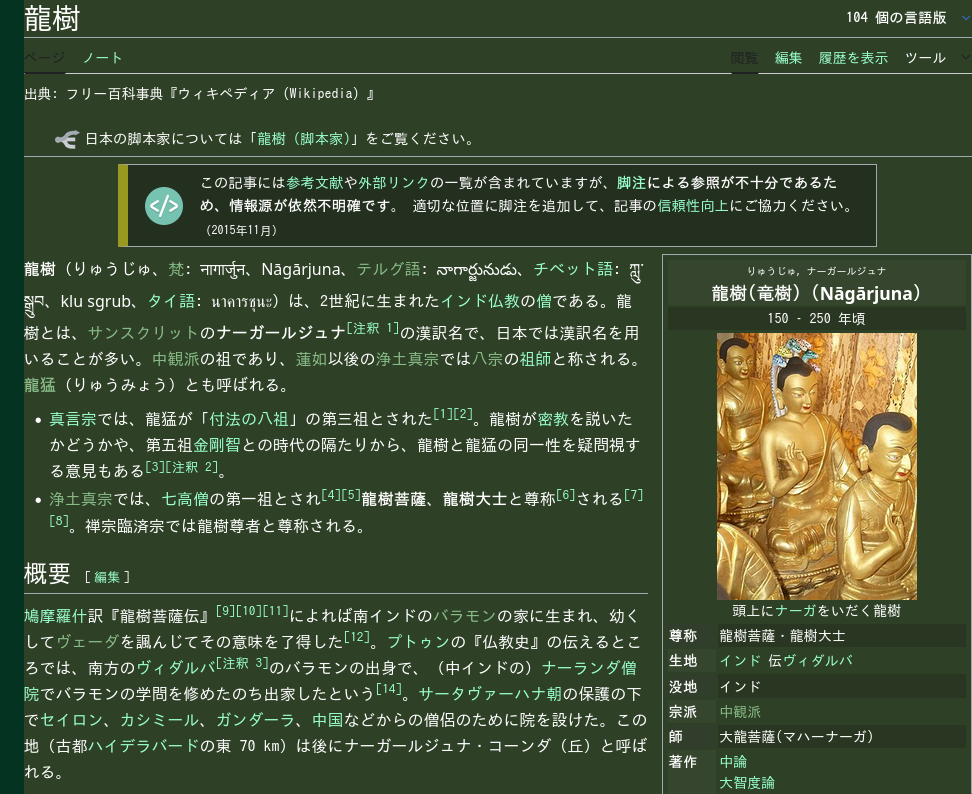
Task: Open the 中論 link in infobox
Action: [x=733, y=762]
